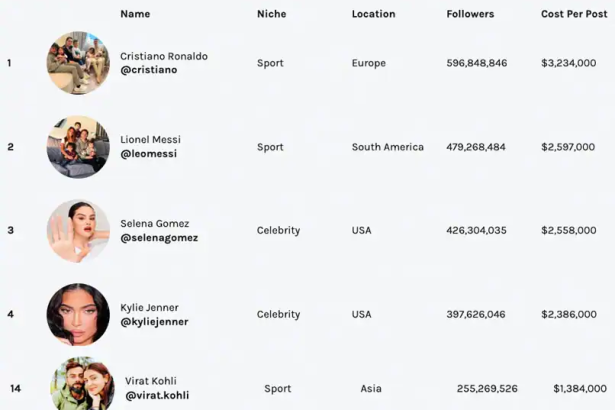Click the @virat.kohli handle

(157, 395)
